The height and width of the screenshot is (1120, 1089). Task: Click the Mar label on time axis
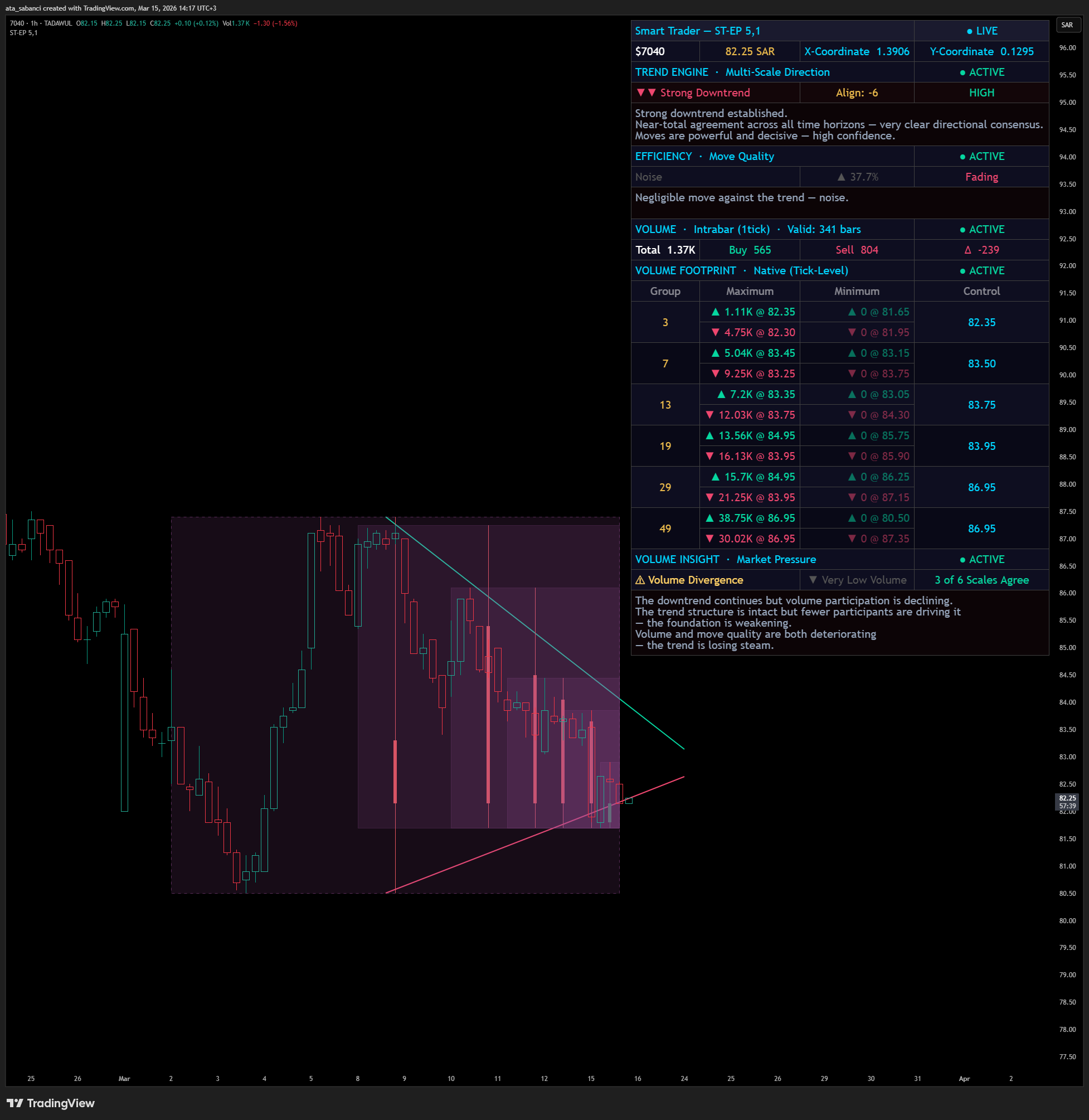pos(124,1078)
